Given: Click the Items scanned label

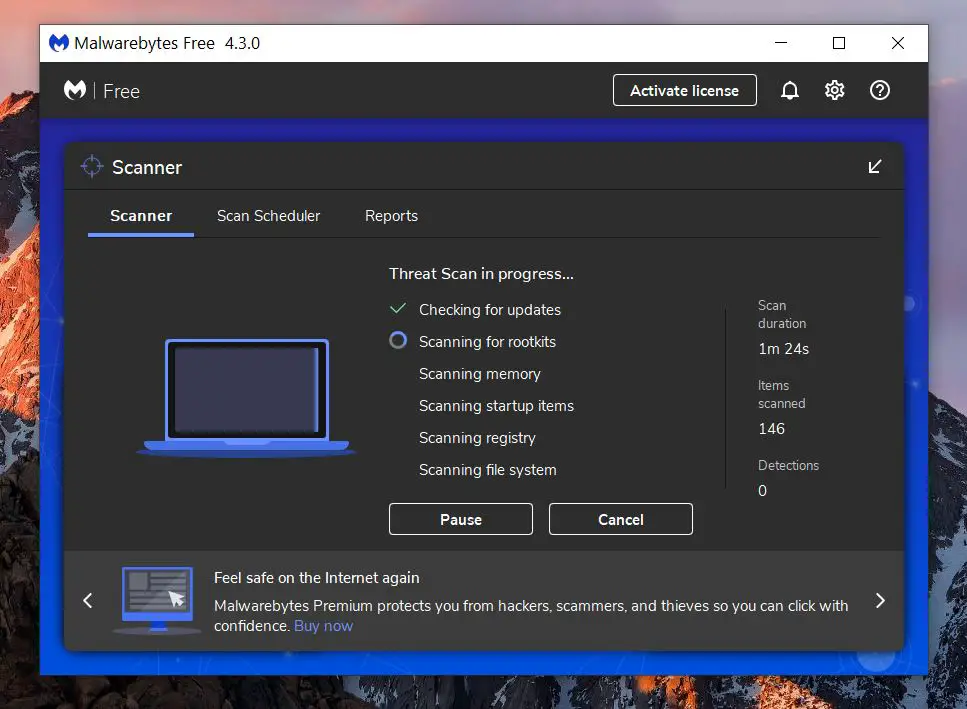Looking at the screenshot, I should [x=781, y=395].
